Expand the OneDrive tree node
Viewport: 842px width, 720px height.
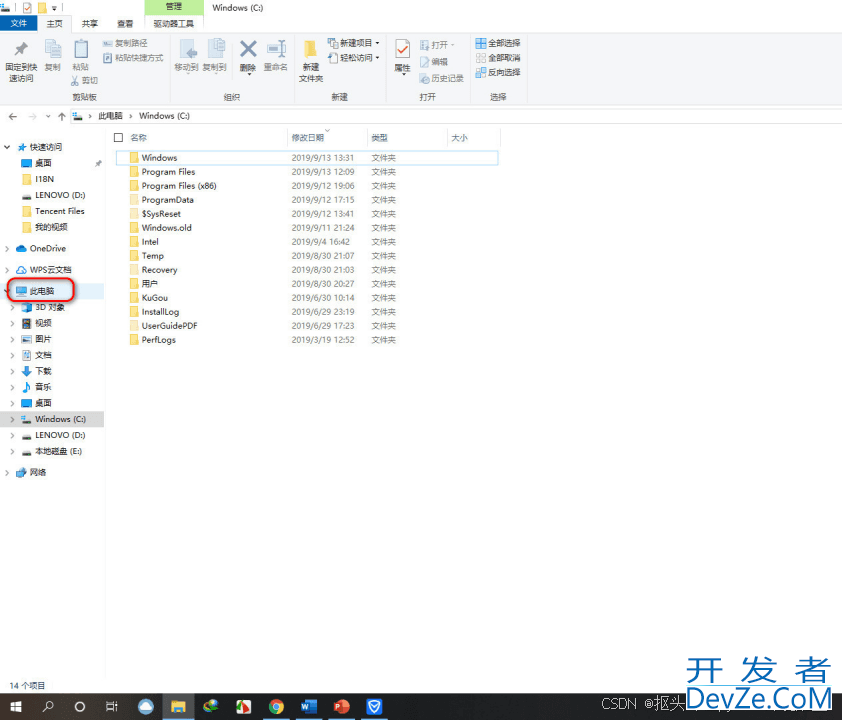pyautogui.click(x=7, y=249)
